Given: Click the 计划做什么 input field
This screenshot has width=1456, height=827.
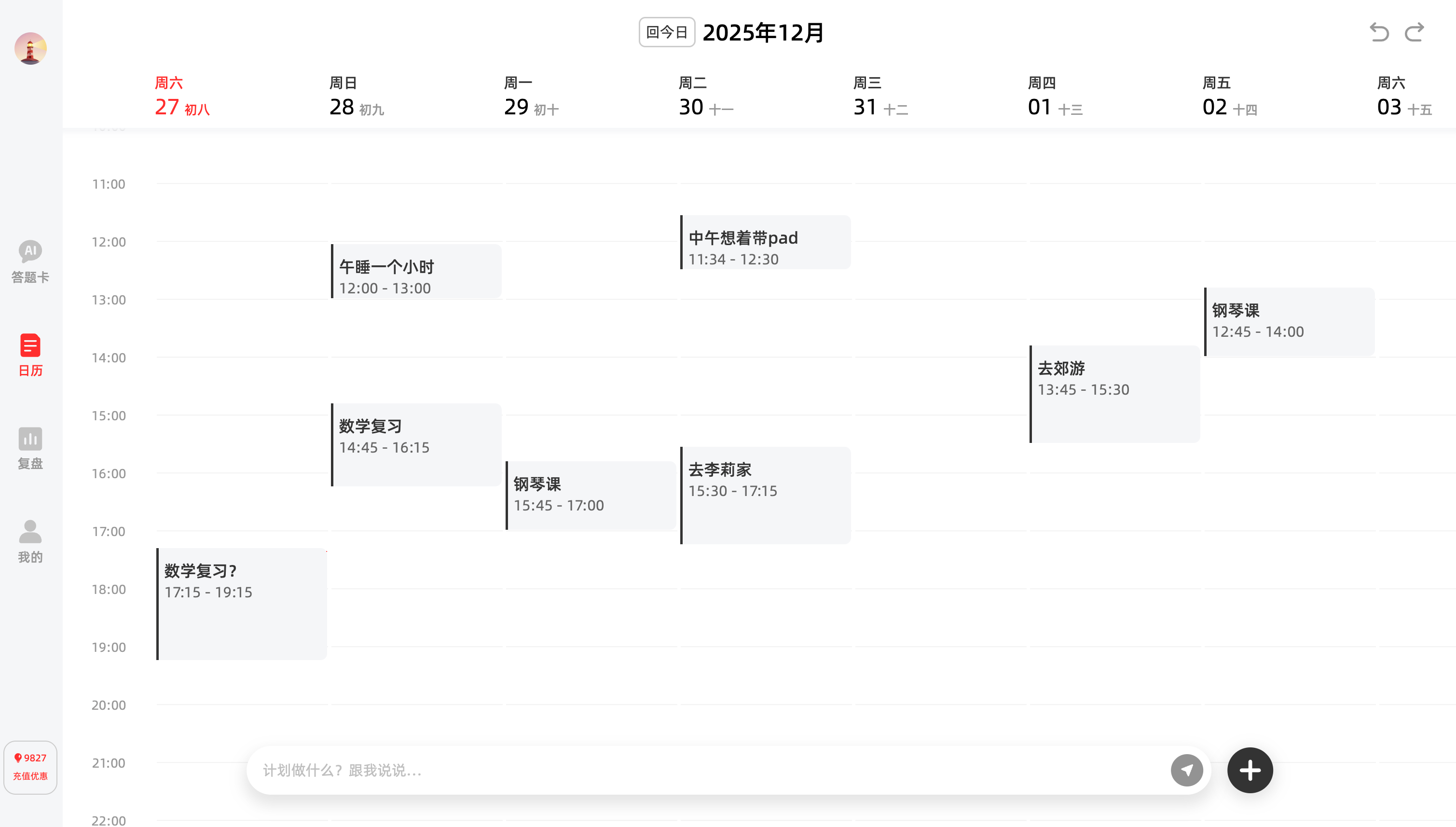Looking at the screenshot, I should (x=704, y=770).
